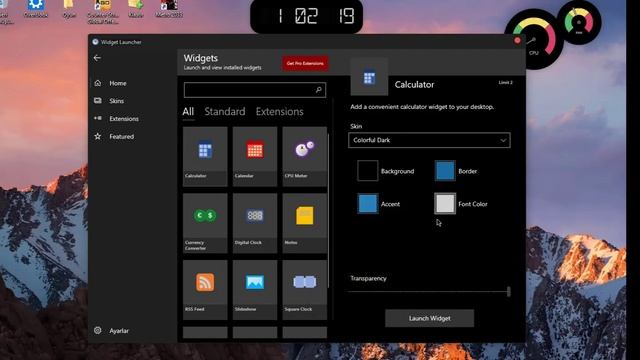Click the Ayarlar gear icon
The height and width of the screenshot is (360, 640).
tap(98, 331)
